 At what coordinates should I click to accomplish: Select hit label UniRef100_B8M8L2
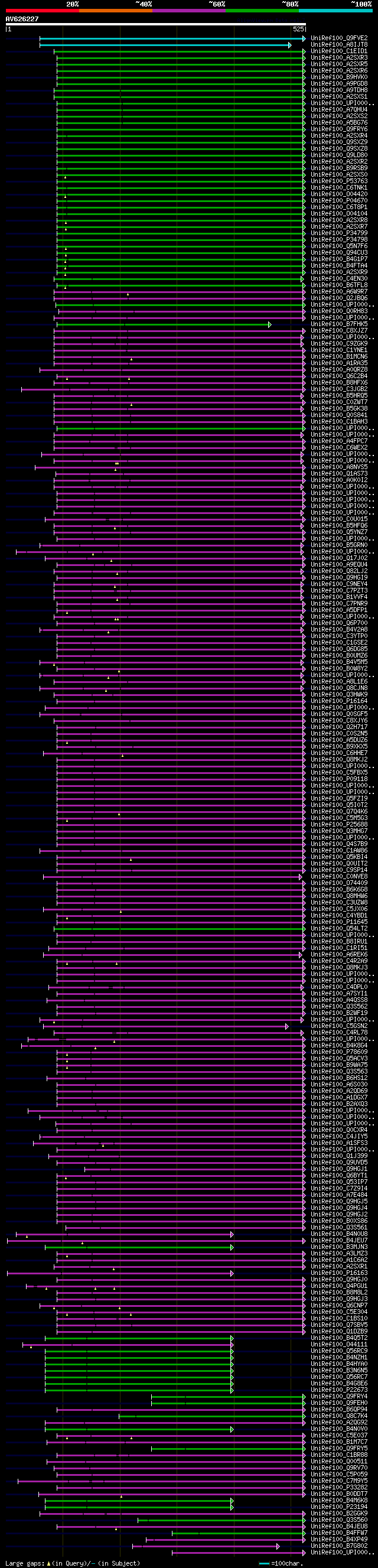click(x=339, y=1292)
